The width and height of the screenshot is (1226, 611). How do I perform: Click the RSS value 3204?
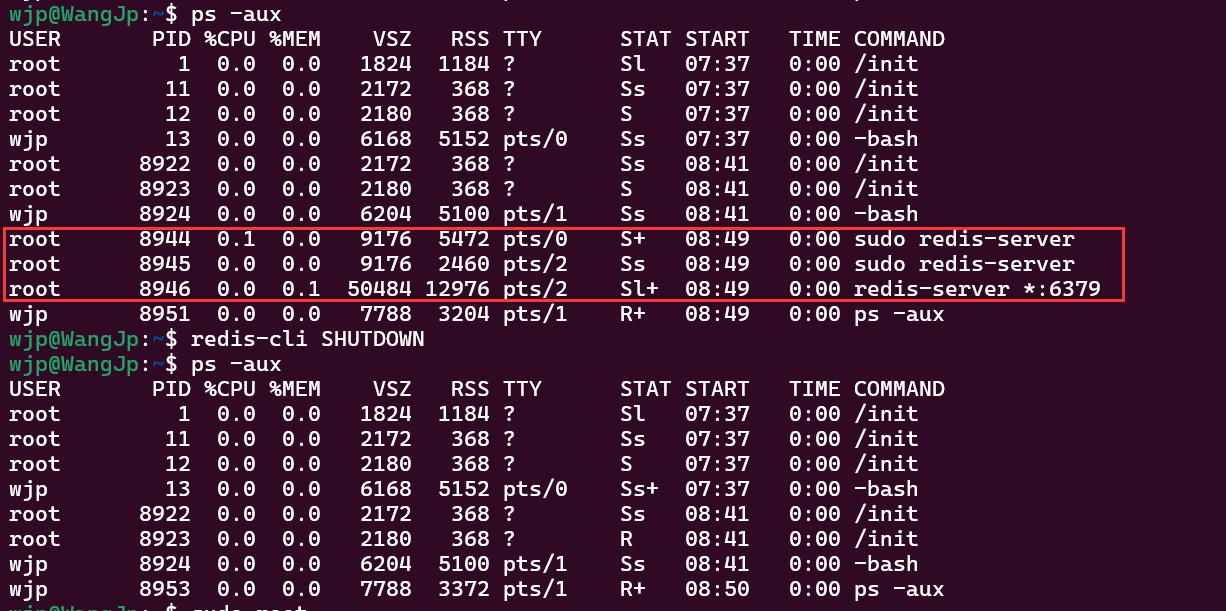pyautogui.click(x=464, y=314)
